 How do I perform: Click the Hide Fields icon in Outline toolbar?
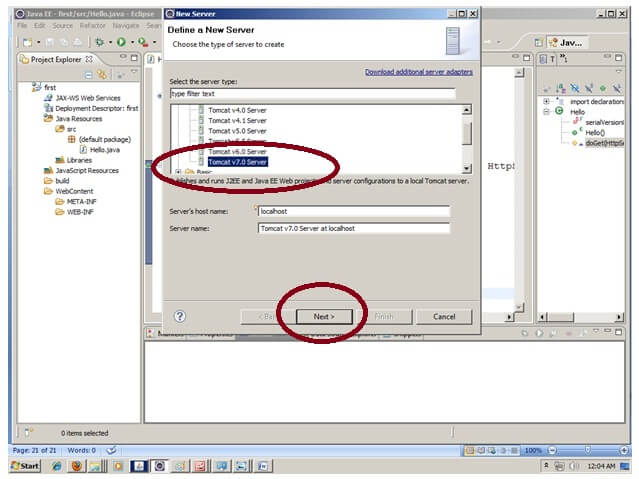click(x=575, y=88)
